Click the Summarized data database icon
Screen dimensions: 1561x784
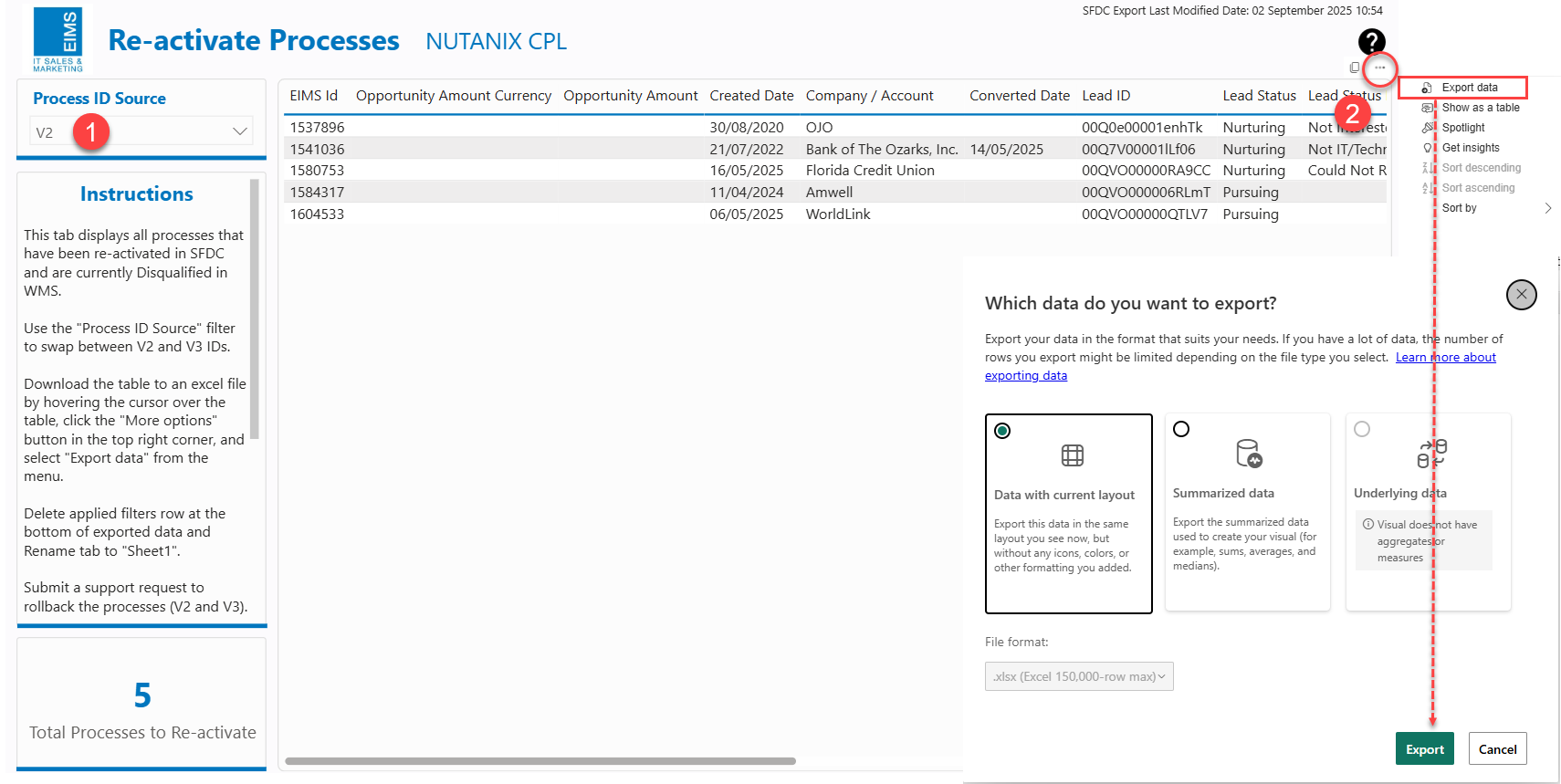coord(1248,454)
